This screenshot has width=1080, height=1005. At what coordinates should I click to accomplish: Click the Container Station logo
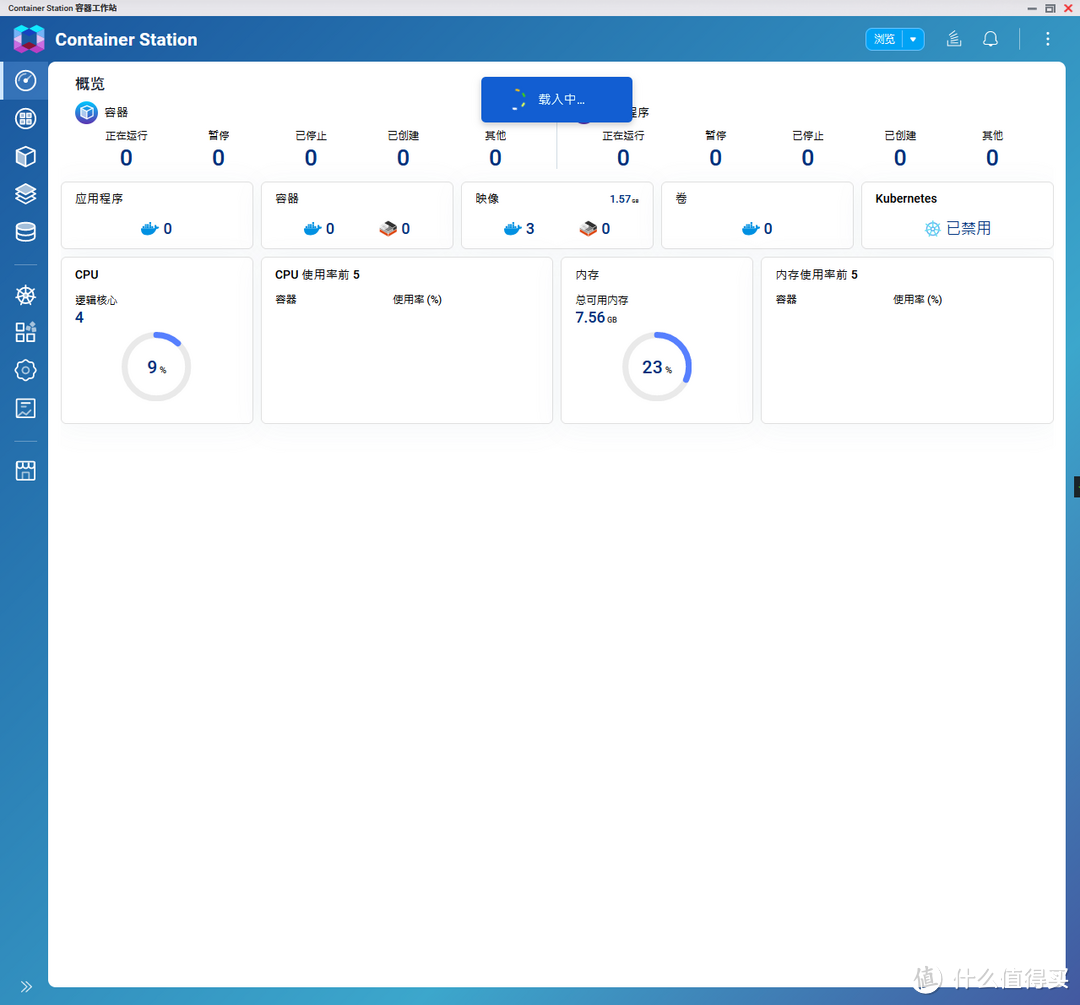pos(29,39)
